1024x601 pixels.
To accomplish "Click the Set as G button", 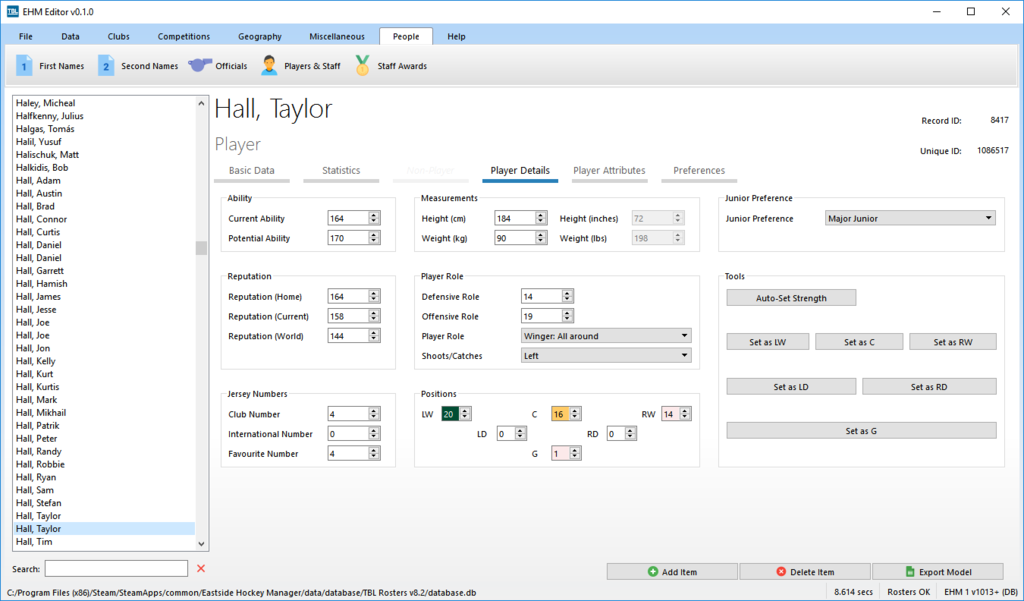I will pos(861,430).
